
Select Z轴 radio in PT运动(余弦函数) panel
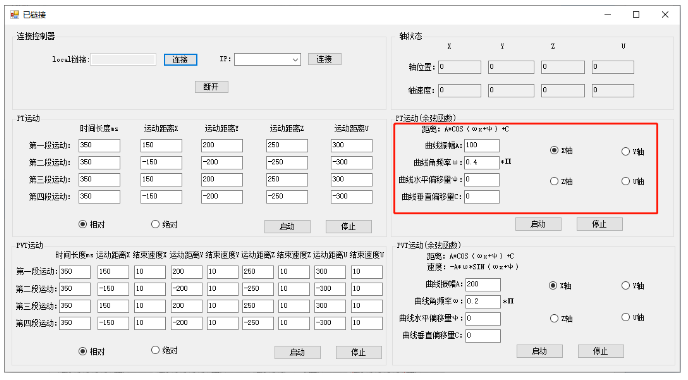561,181
